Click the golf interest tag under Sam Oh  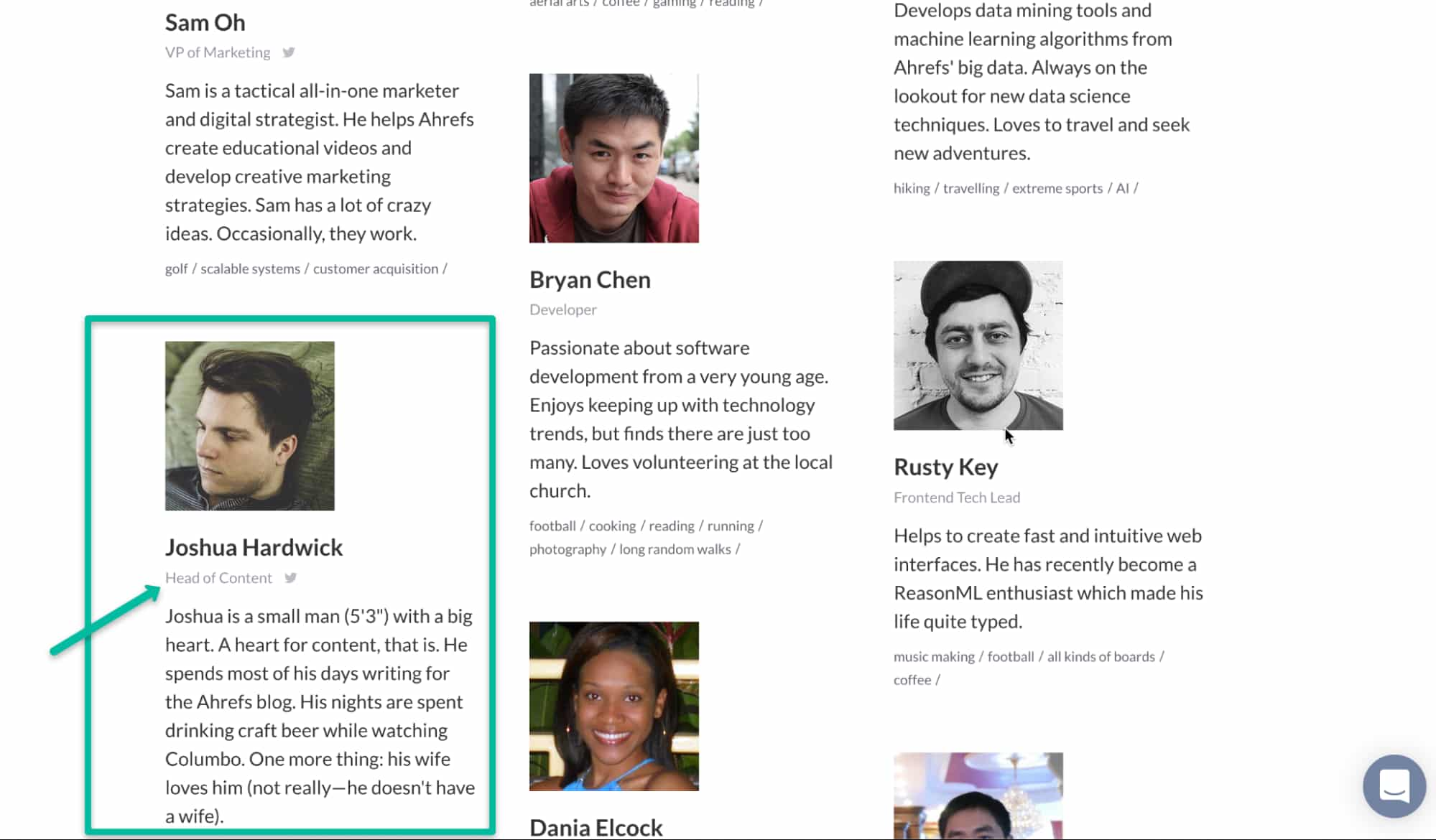coord(175,268)
